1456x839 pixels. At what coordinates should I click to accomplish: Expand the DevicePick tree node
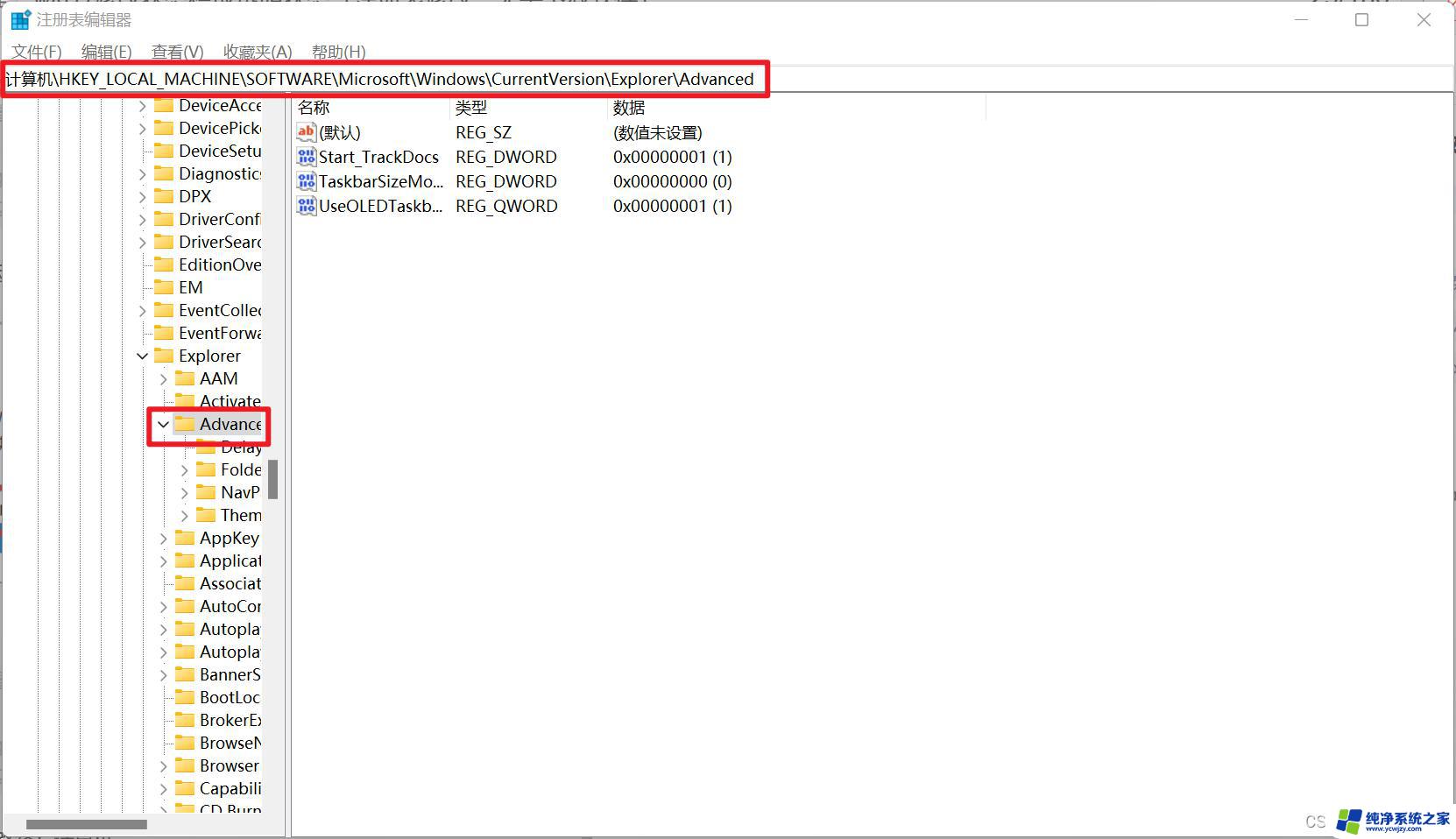(x=142, y=129)
